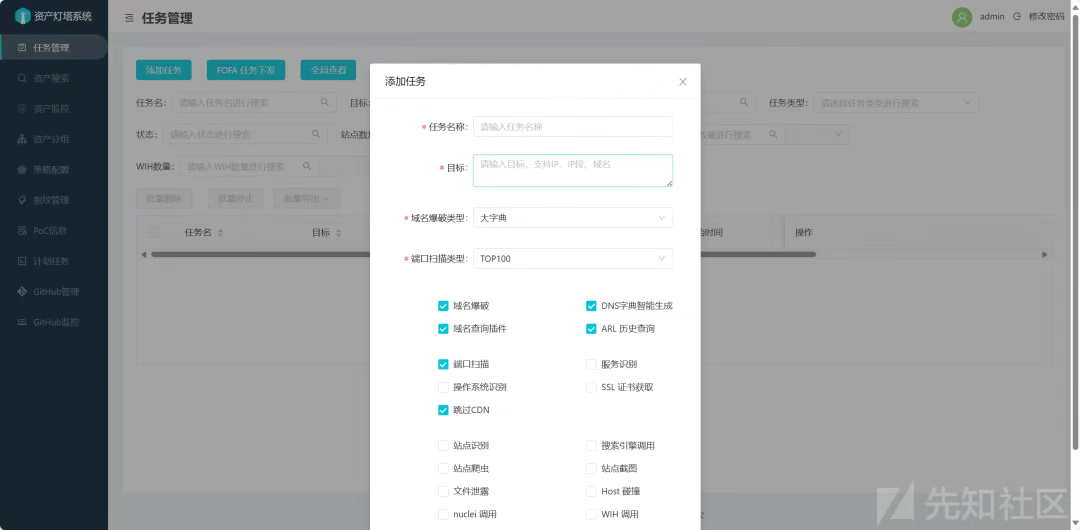1080x530 pixels.
Task: Open 计划任务 in the sidebar
Action: click(x=53, y=261)
